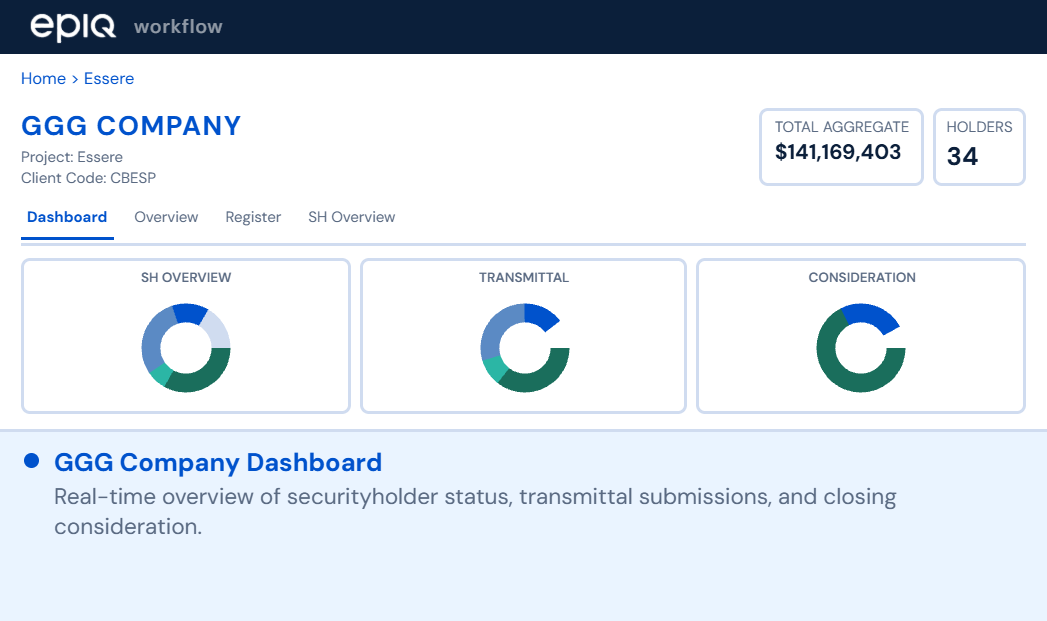Switch to the Overview tab

pos(166,217)
